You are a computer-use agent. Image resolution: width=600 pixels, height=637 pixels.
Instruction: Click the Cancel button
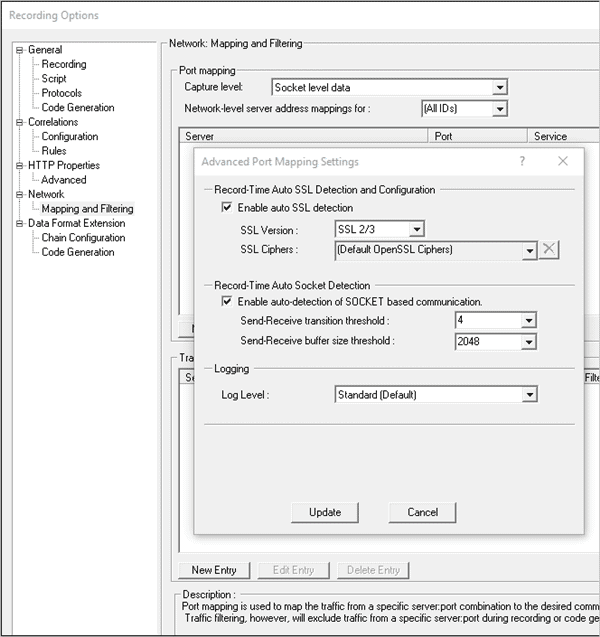(x=422, y=512)
